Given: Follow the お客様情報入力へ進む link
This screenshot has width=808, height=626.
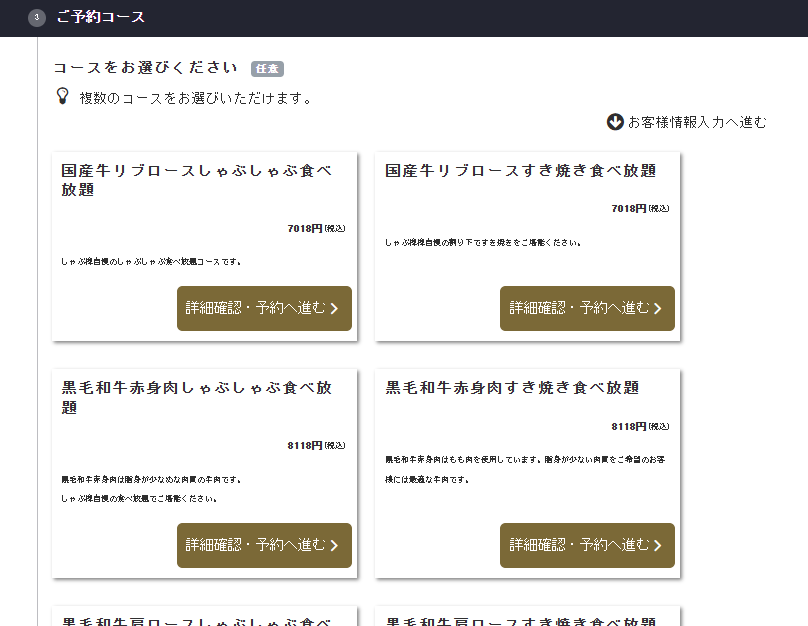Looking at the screenshot, I should 687,122.
